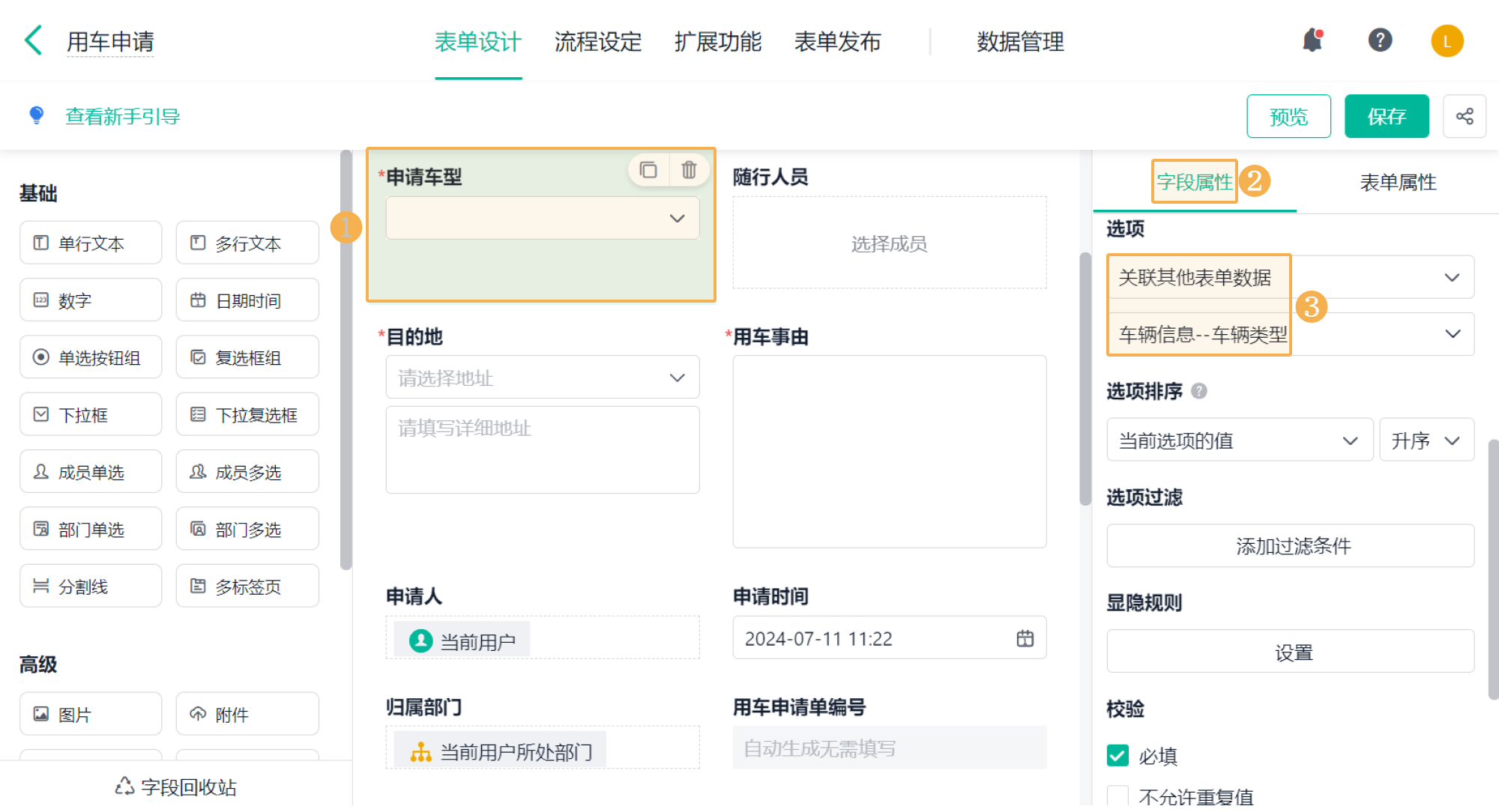The image size is (1499, 812).
Task: Click the 请填写详细地址 text area
Action: [x=542, y=449]
